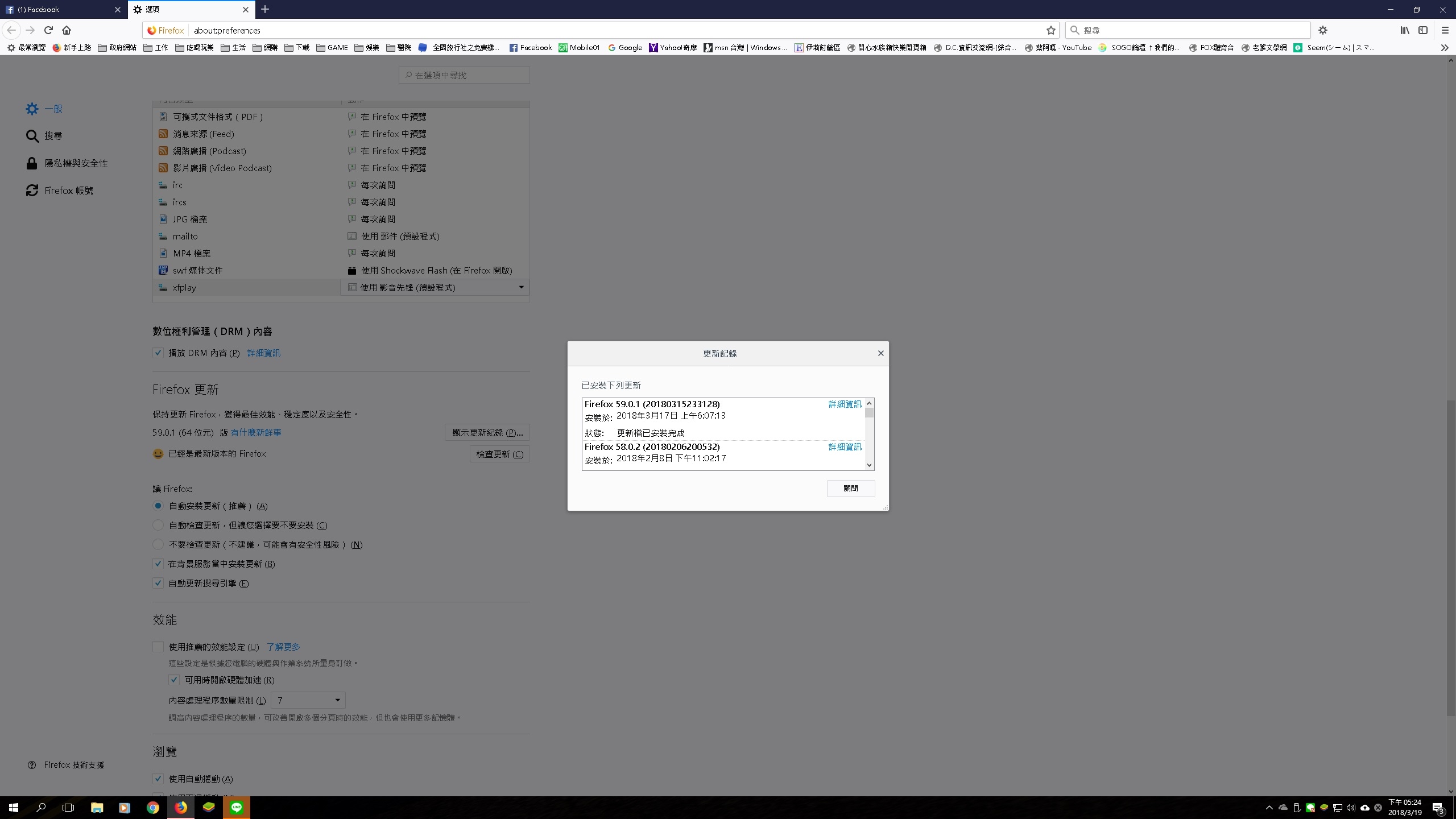This screenshot has width=1456, height=819.
Task: Open the Yahoo!奇摩 bookmark
Action: click(x=673, y=48)
